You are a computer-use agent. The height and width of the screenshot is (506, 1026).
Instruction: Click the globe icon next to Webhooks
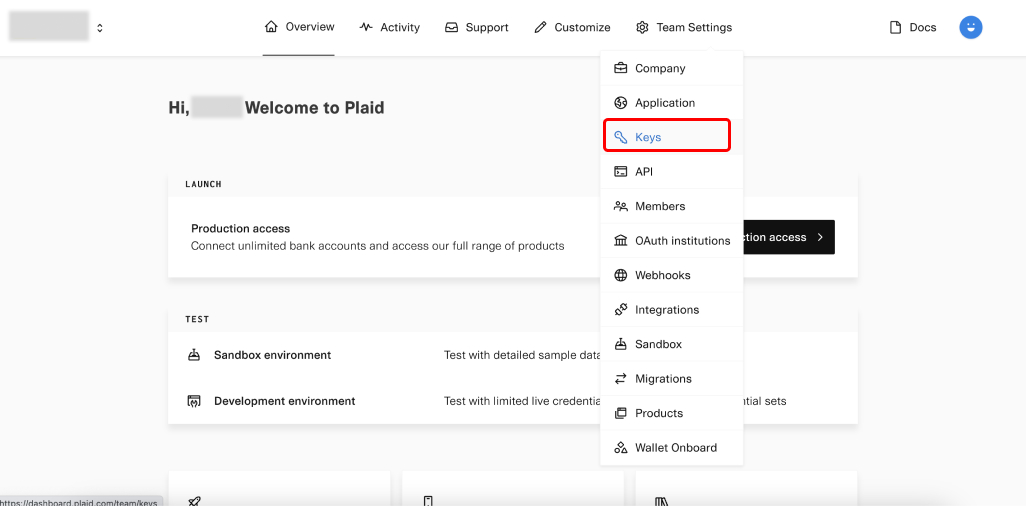[620, 276]
